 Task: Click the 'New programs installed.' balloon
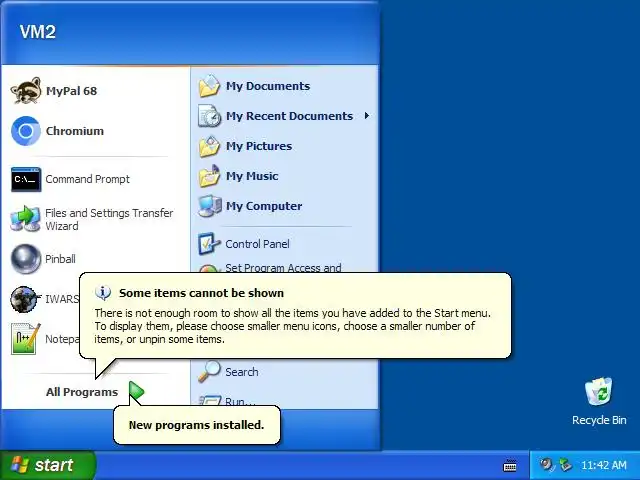[x=197, y=425]
